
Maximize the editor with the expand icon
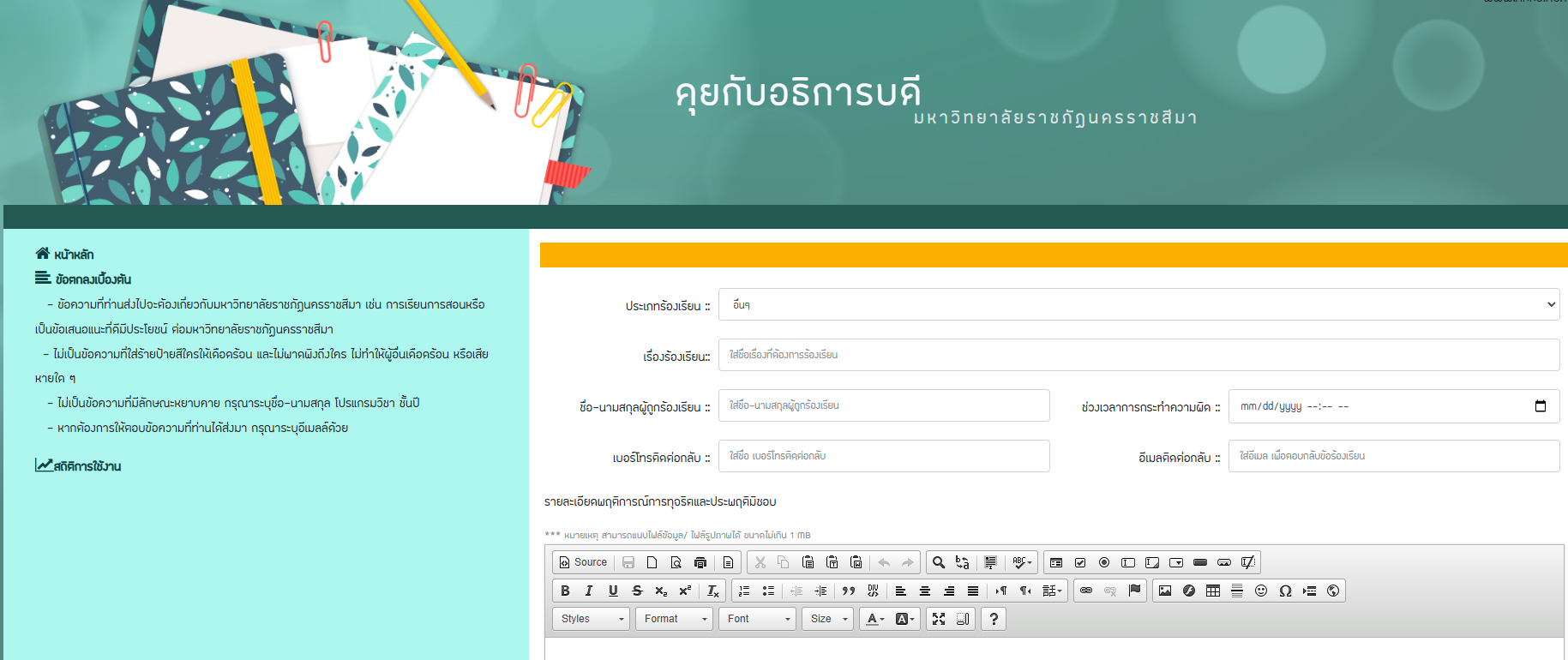pyautogui.click(x=939, y=619)
